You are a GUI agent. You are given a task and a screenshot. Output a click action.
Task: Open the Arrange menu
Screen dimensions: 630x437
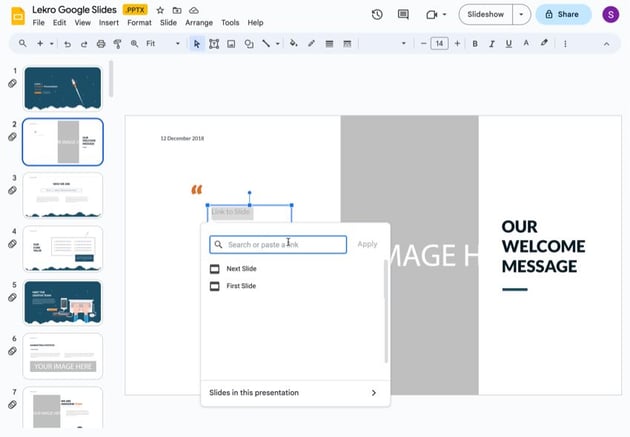(199, 23)
